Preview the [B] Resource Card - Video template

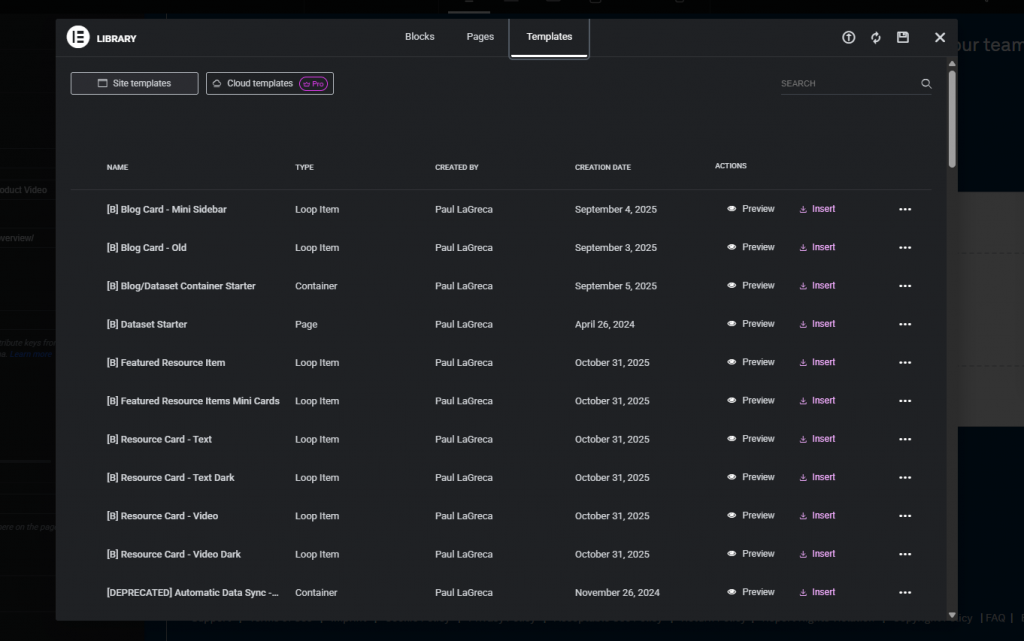click(751, 516)
